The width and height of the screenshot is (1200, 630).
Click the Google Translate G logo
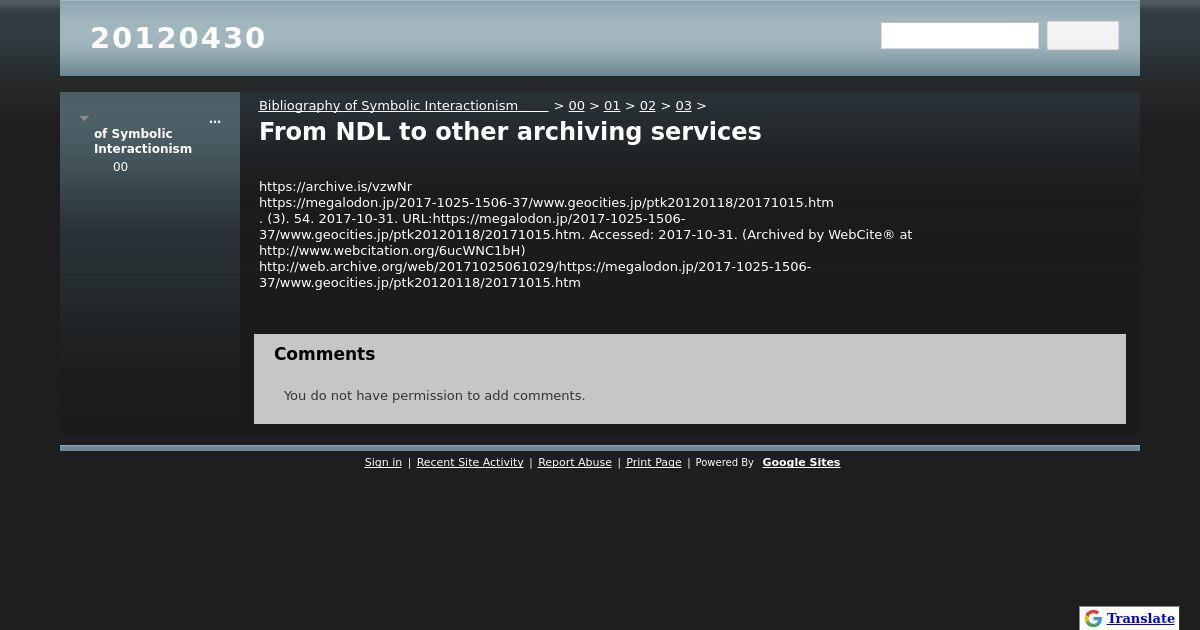(x=1093, y=618)
